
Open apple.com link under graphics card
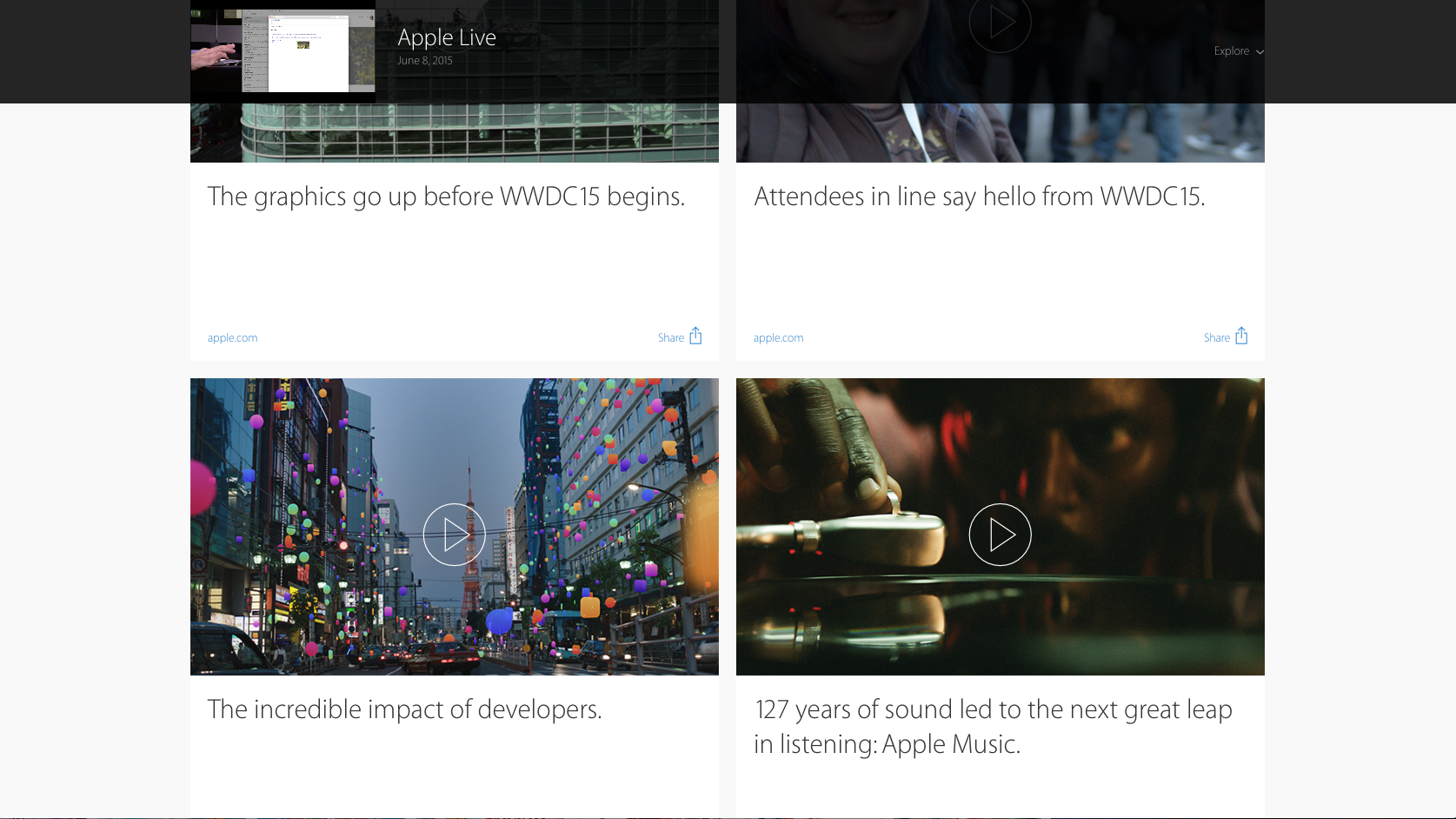(x=232, y=338)
